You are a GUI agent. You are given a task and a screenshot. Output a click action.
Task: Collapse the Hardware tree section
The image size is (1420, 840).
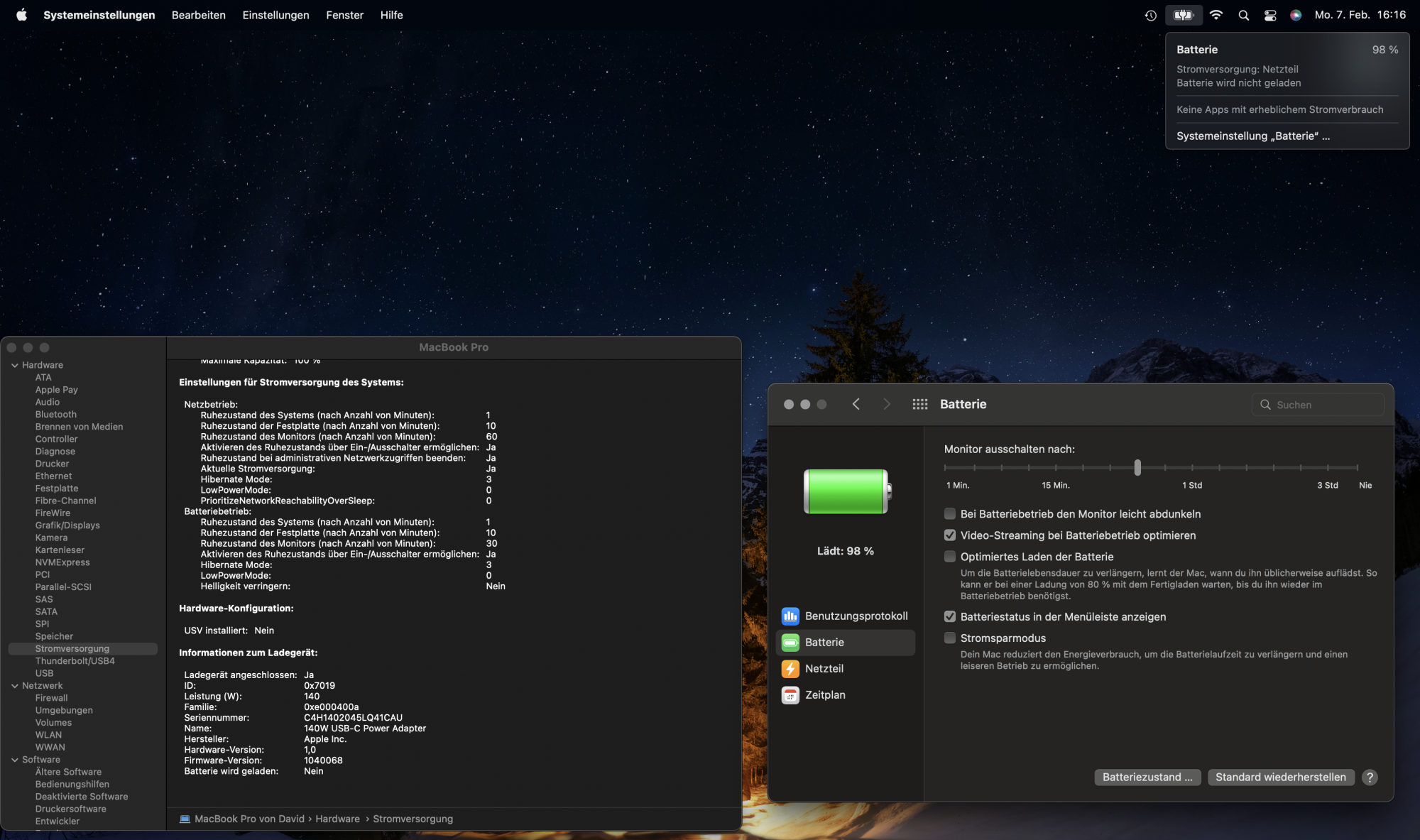coord(15,365)
